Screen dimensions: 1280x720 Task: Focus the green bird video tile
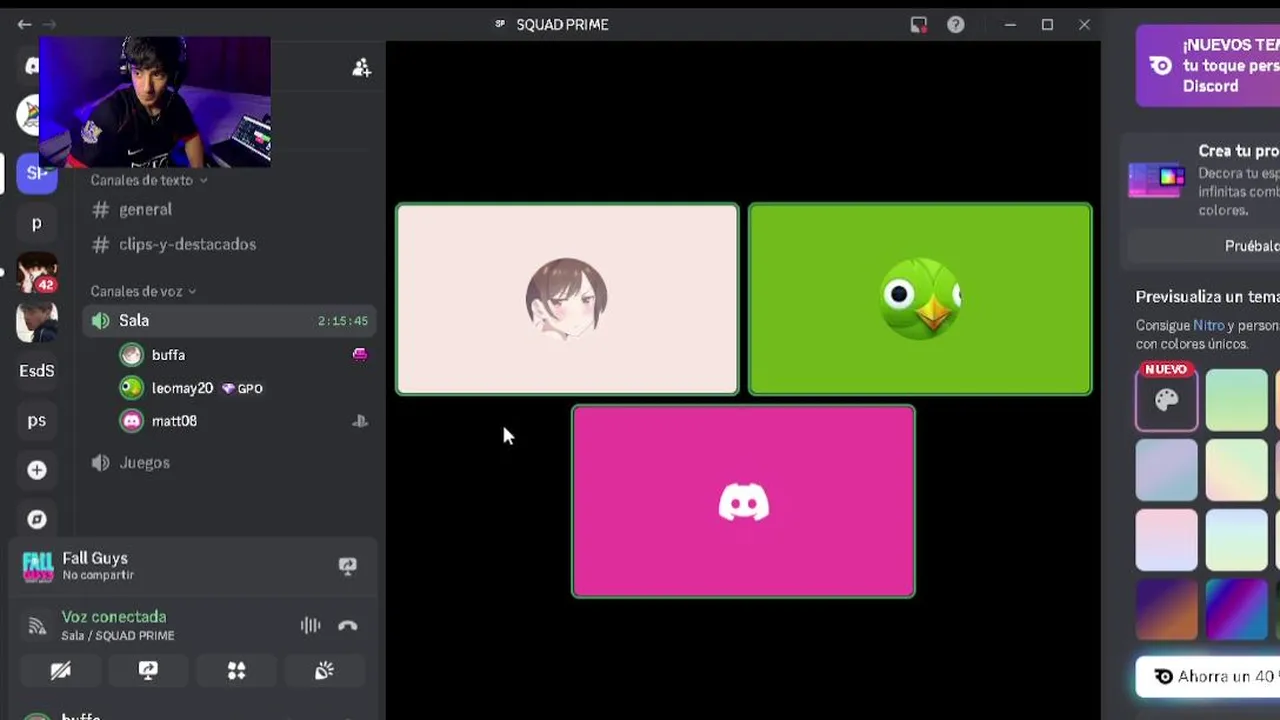(920, 299)
